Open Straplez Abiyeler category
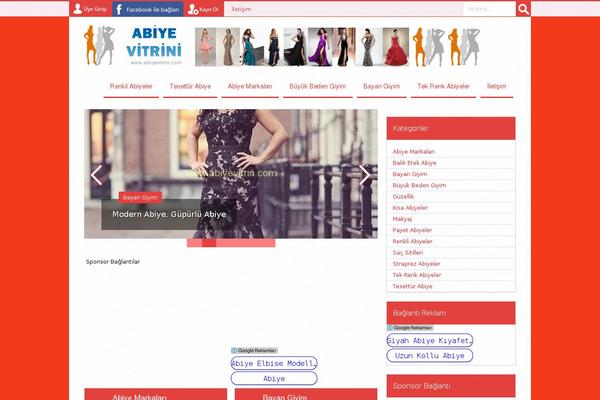Image resolution: width=600 pixels, height=400 pixels. tap(416, 264)
